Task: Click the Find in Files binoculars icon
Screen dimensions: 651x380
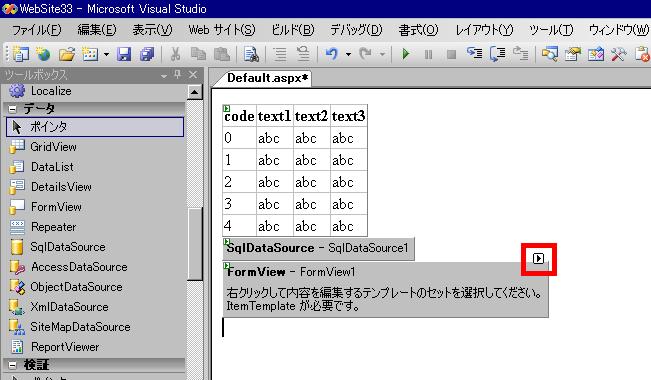Action: pyautogui.click(x=251, y=54)
